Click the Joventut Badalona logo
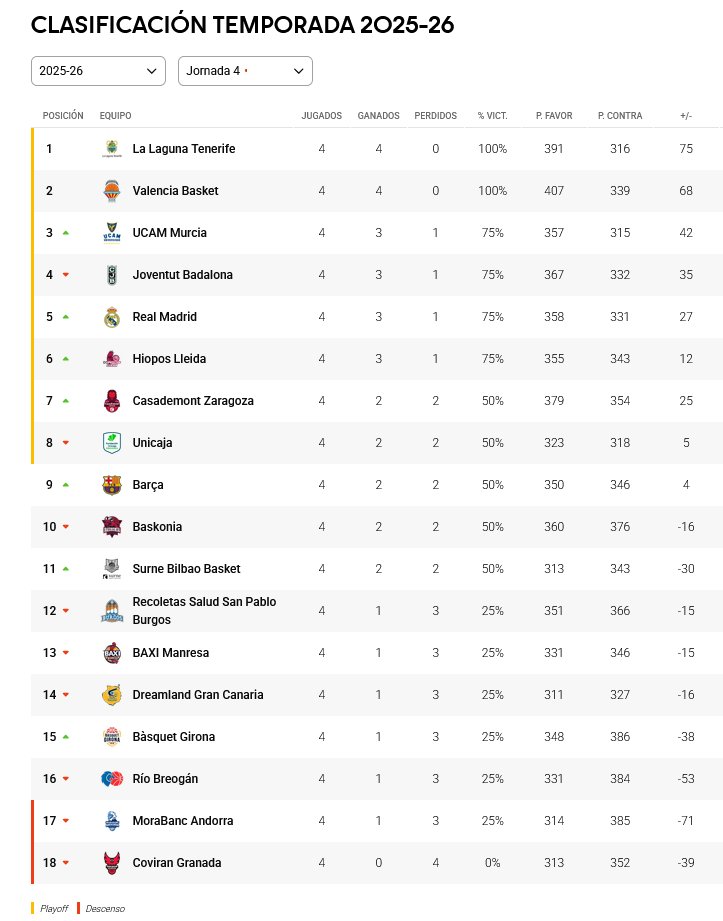Image resolution: width=723 pixels, height=921 pixels. (112, 275)
